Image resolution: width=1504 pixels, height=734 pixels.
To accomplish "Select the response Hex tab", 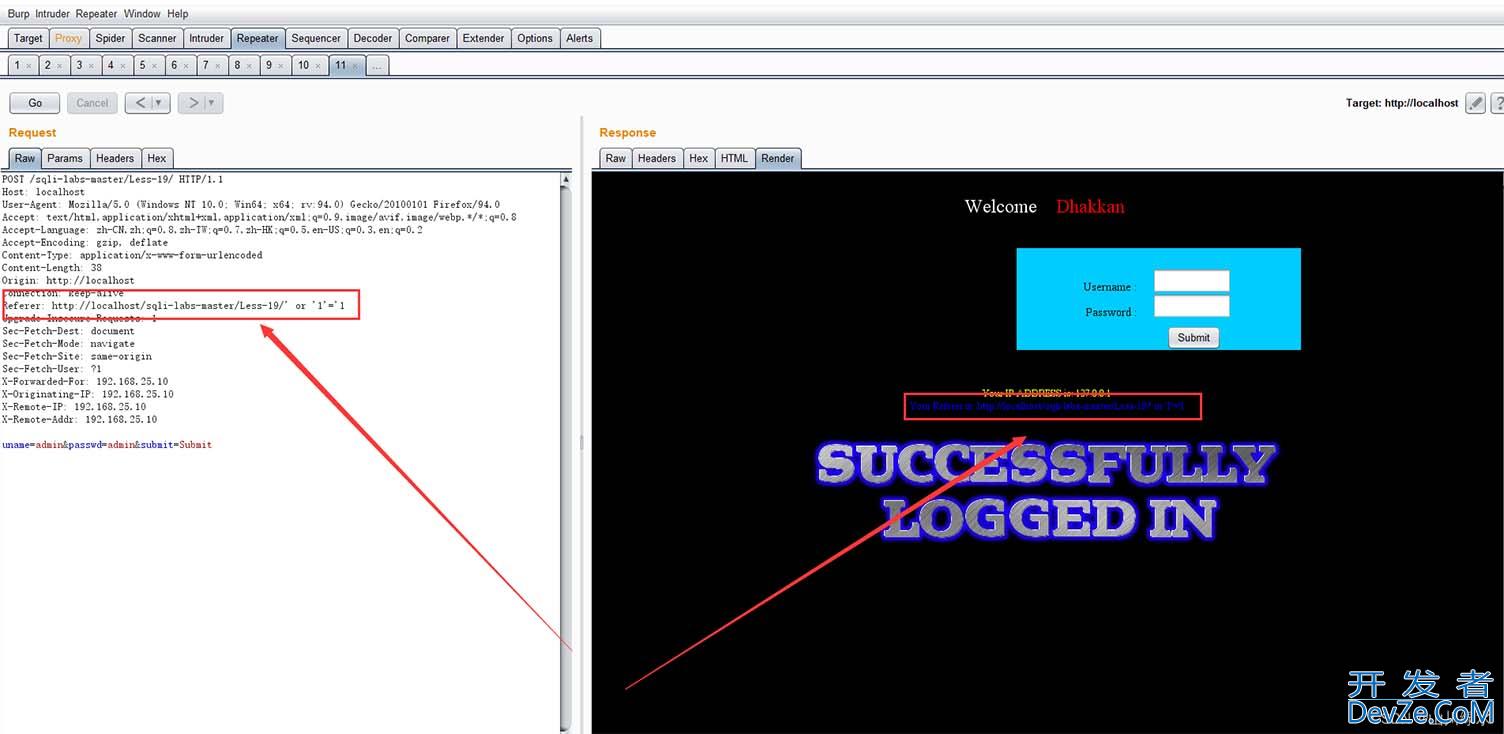I will click(x=699, y=158).
